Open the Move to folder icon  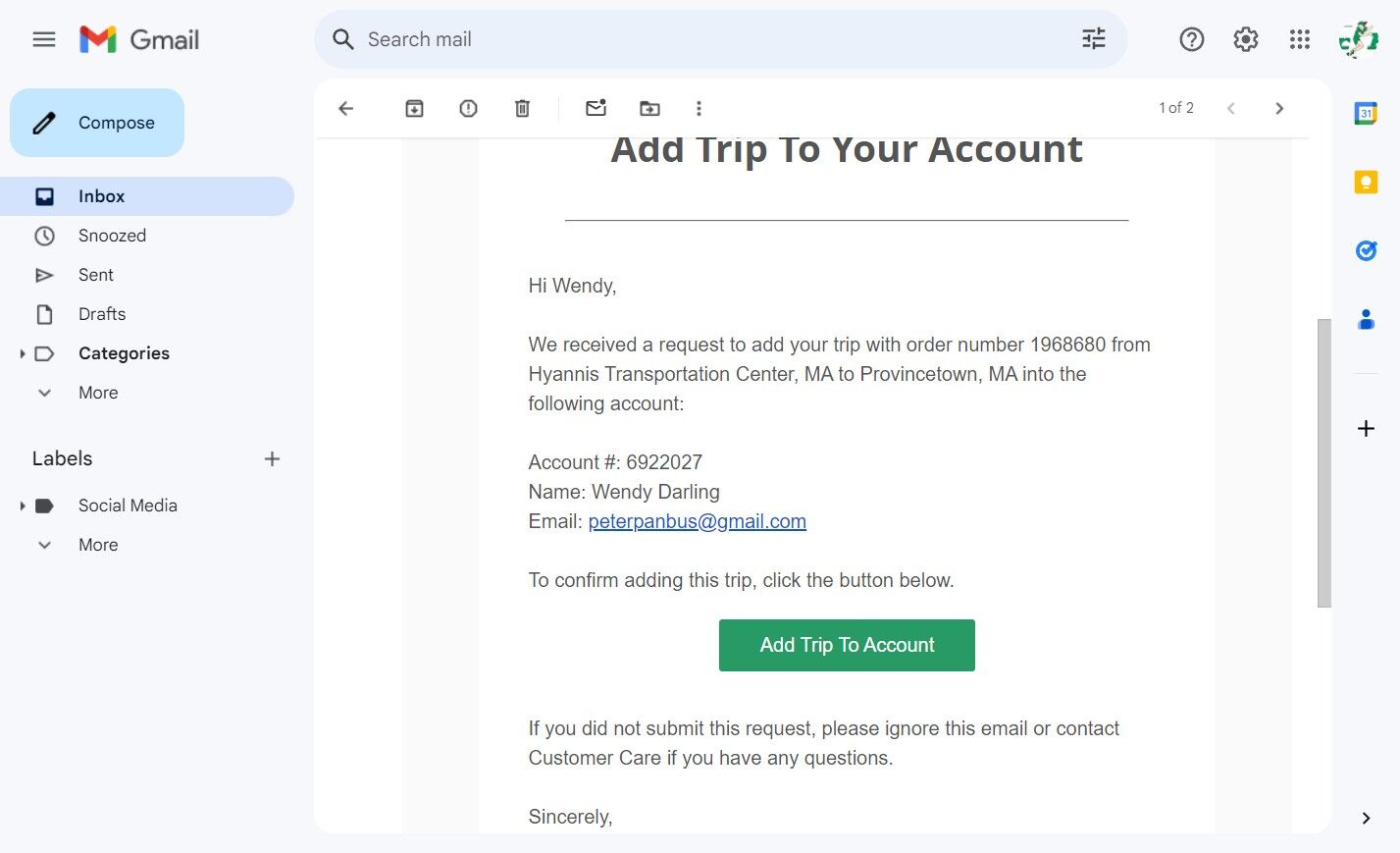click(x=649, y=108)
